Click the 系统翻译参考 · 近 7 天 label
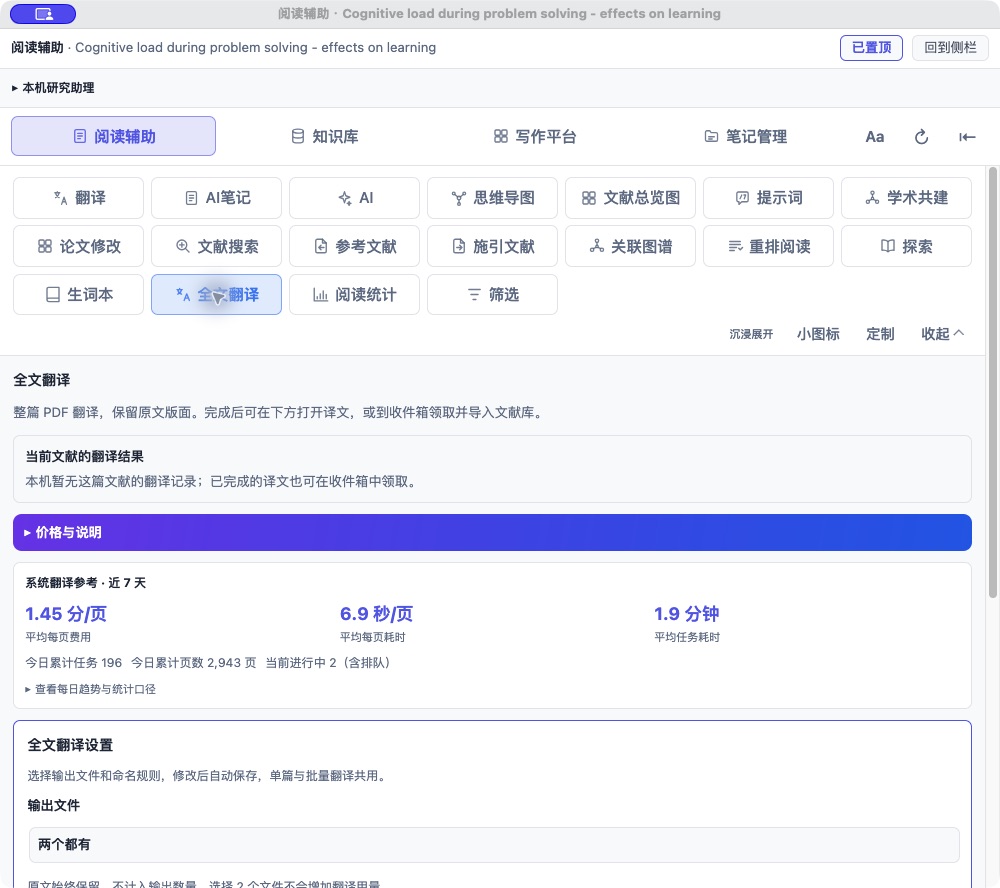 click(x=85, y=583)
